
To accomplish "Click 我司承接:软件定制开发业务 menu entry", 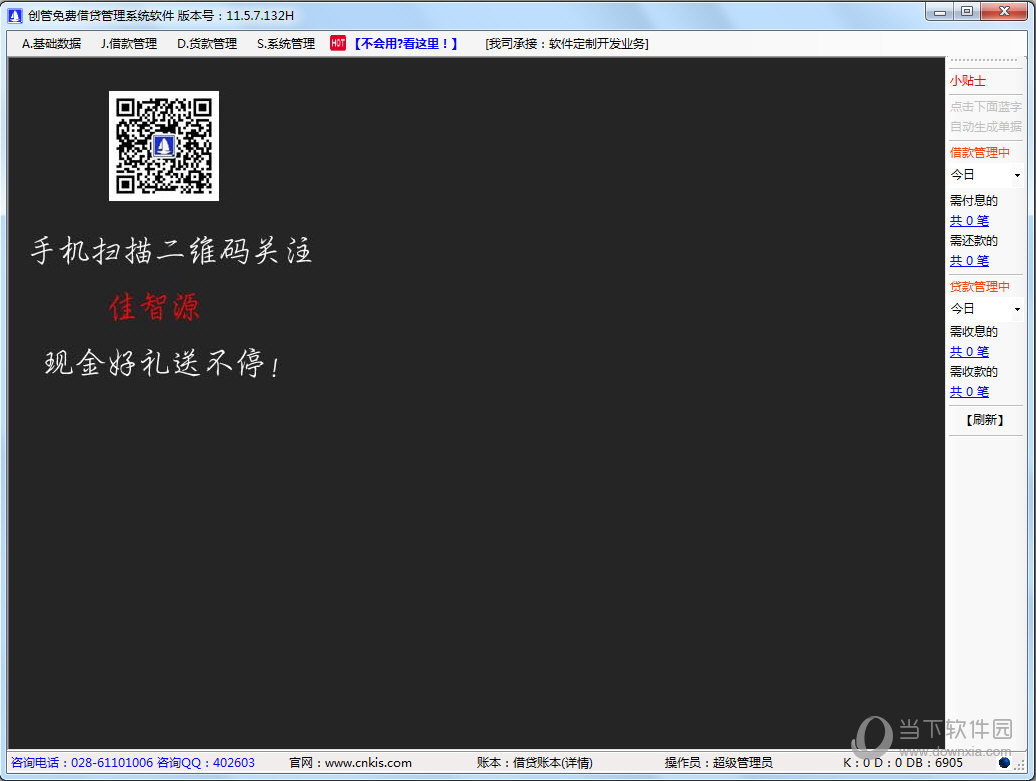I will [567, 44].
